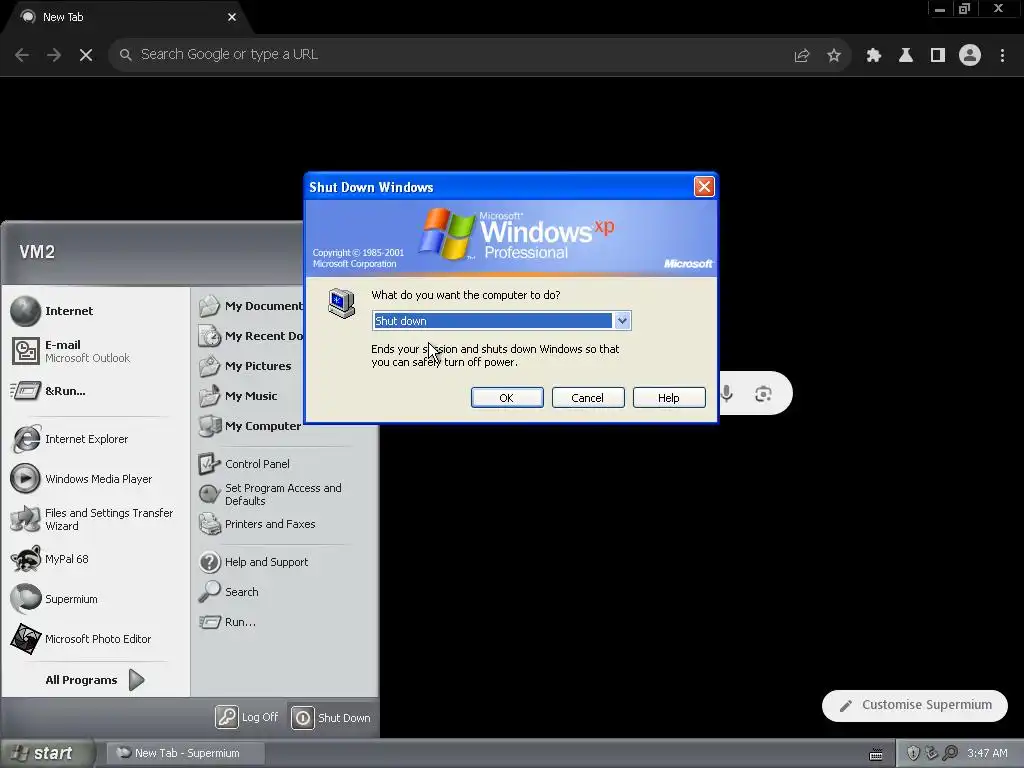Click voice search microphone icon
Image resolution: width=1024 pixels, height=768 pixels.
tap(727, 394)
